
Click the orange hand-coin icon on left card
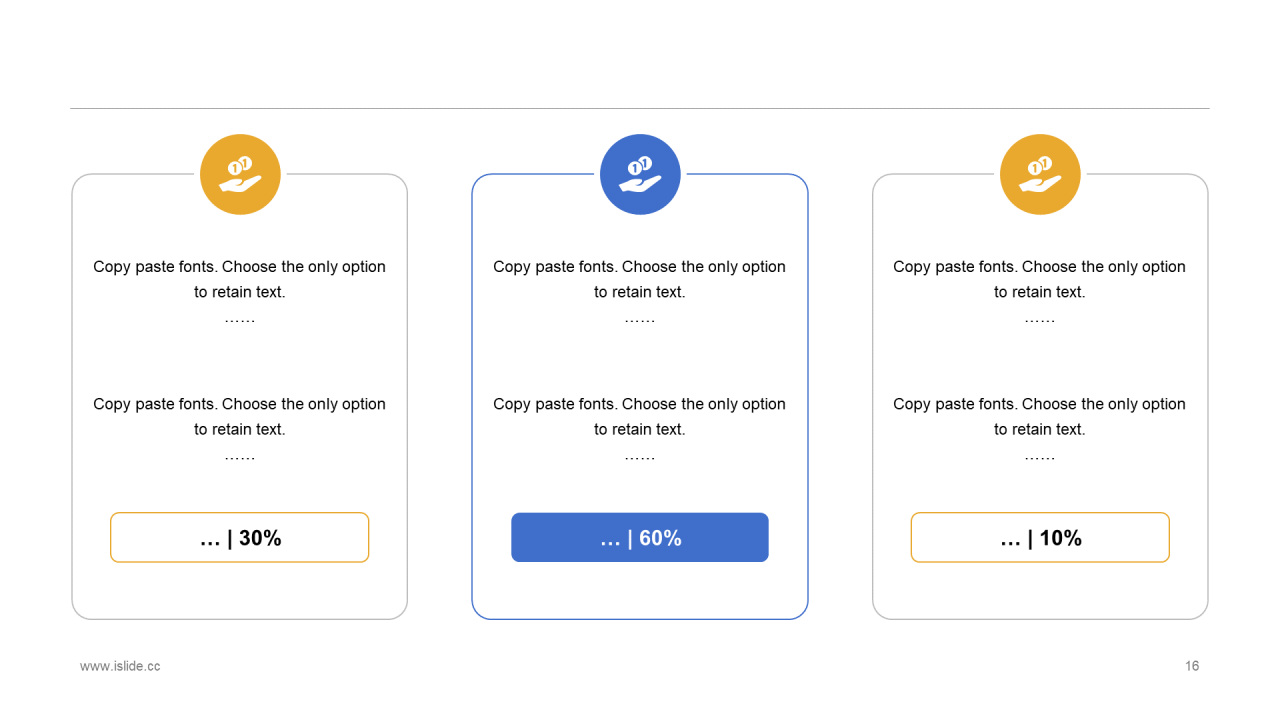coord(240,174)
